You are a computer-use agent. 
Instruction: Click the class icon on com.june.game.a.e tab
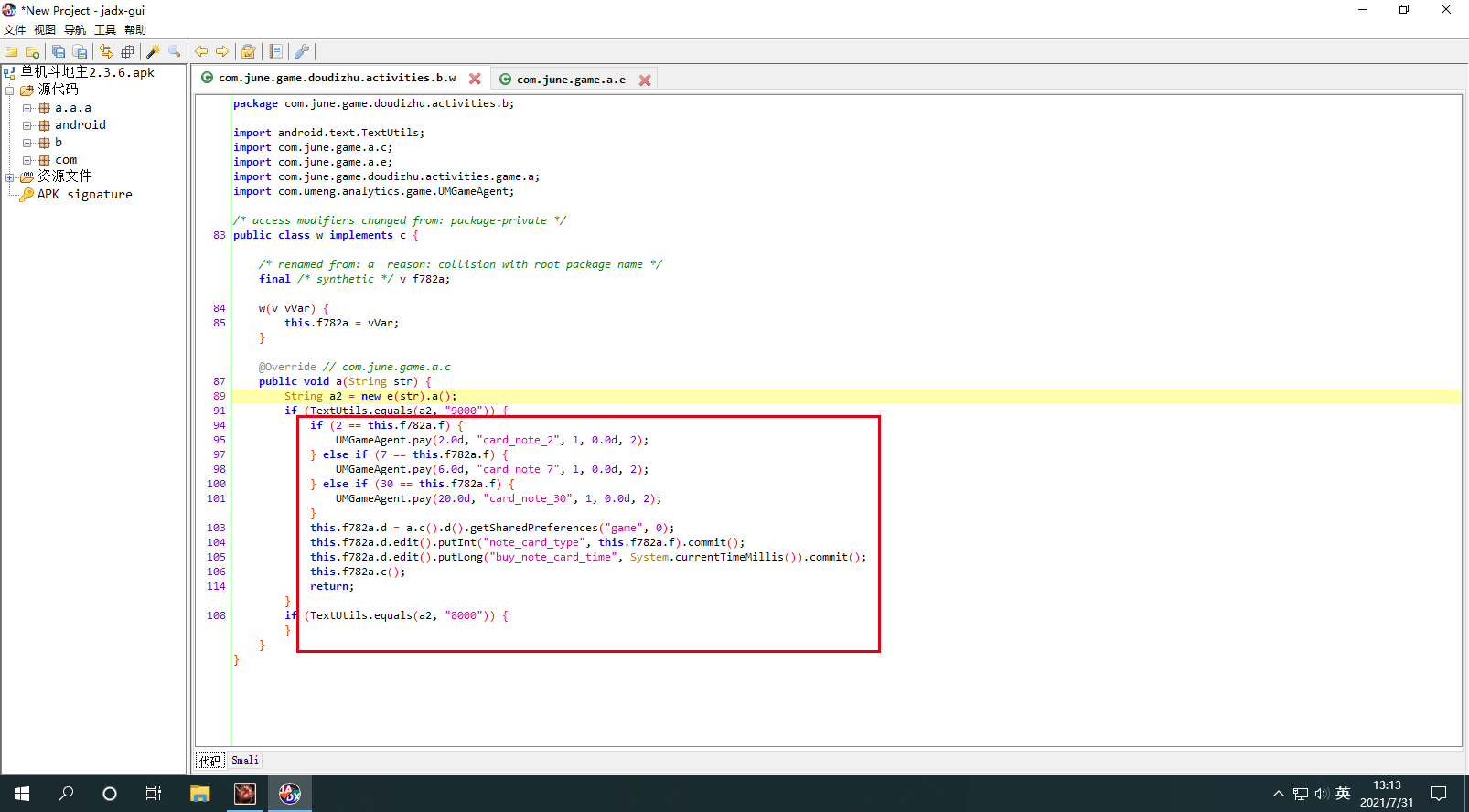coord(505,80)
